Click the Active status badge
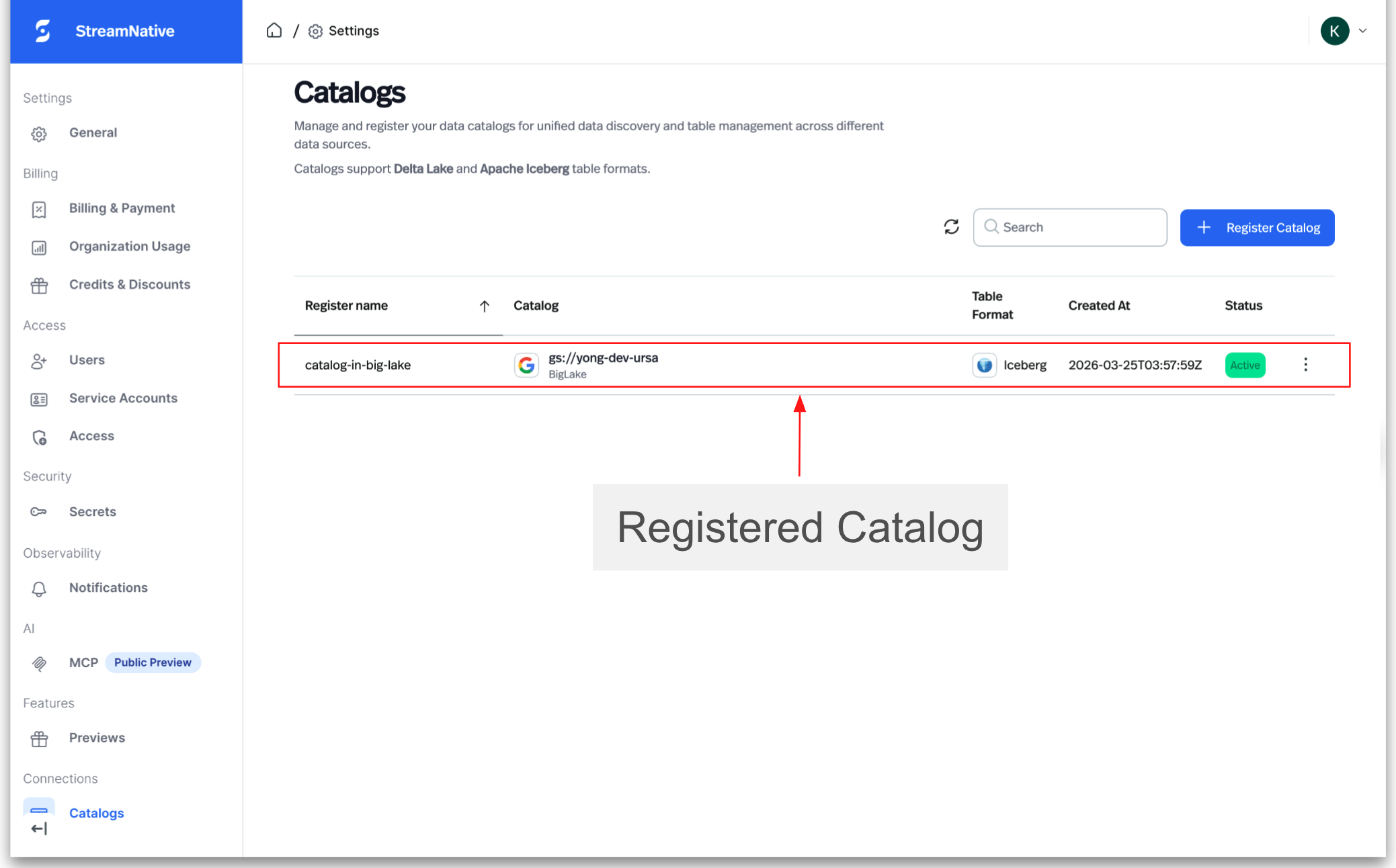Viewport: 1396px width, 868px height. [x=1245, y=365]
